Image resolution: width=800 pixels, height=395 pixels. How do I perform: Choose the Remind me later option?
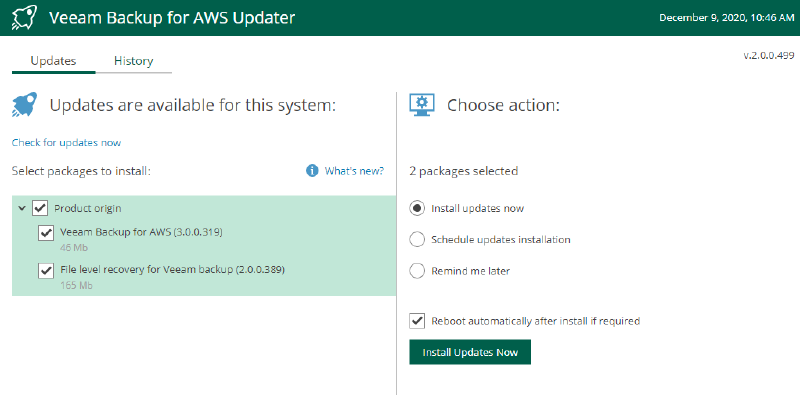(x=417, y=271)
